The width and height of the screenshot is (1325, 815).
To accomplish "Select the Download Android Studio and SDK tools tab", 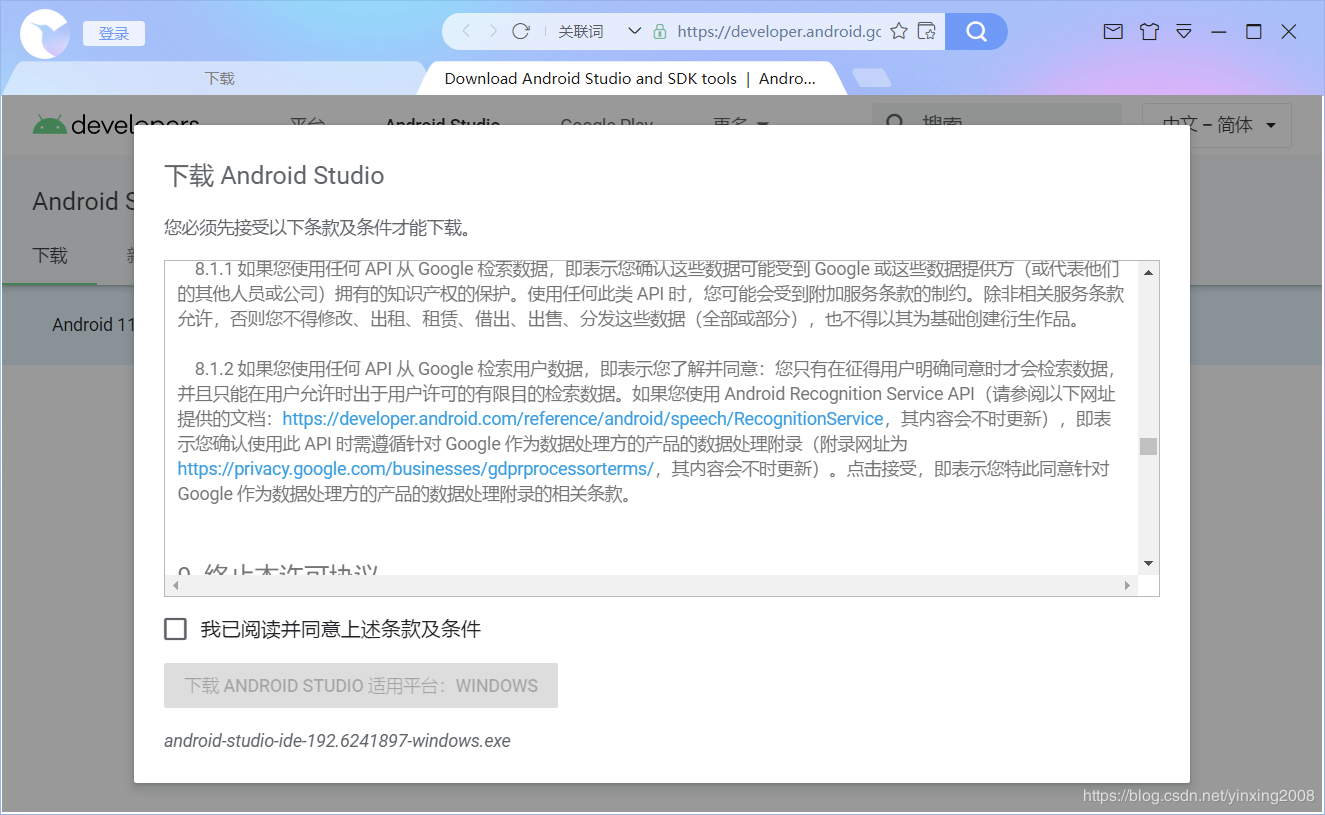I will tap(630, 78).
